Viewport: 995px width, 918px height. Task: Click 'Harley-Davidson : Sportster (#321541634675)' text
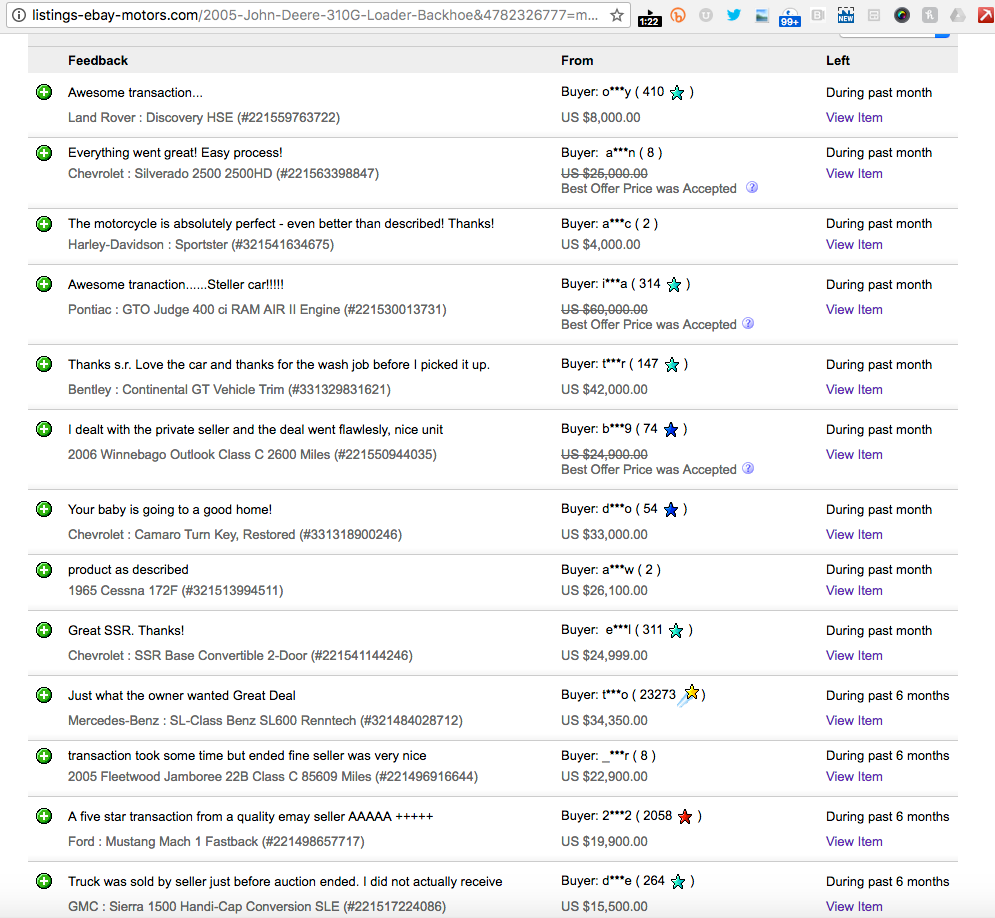tap(201, 244)
